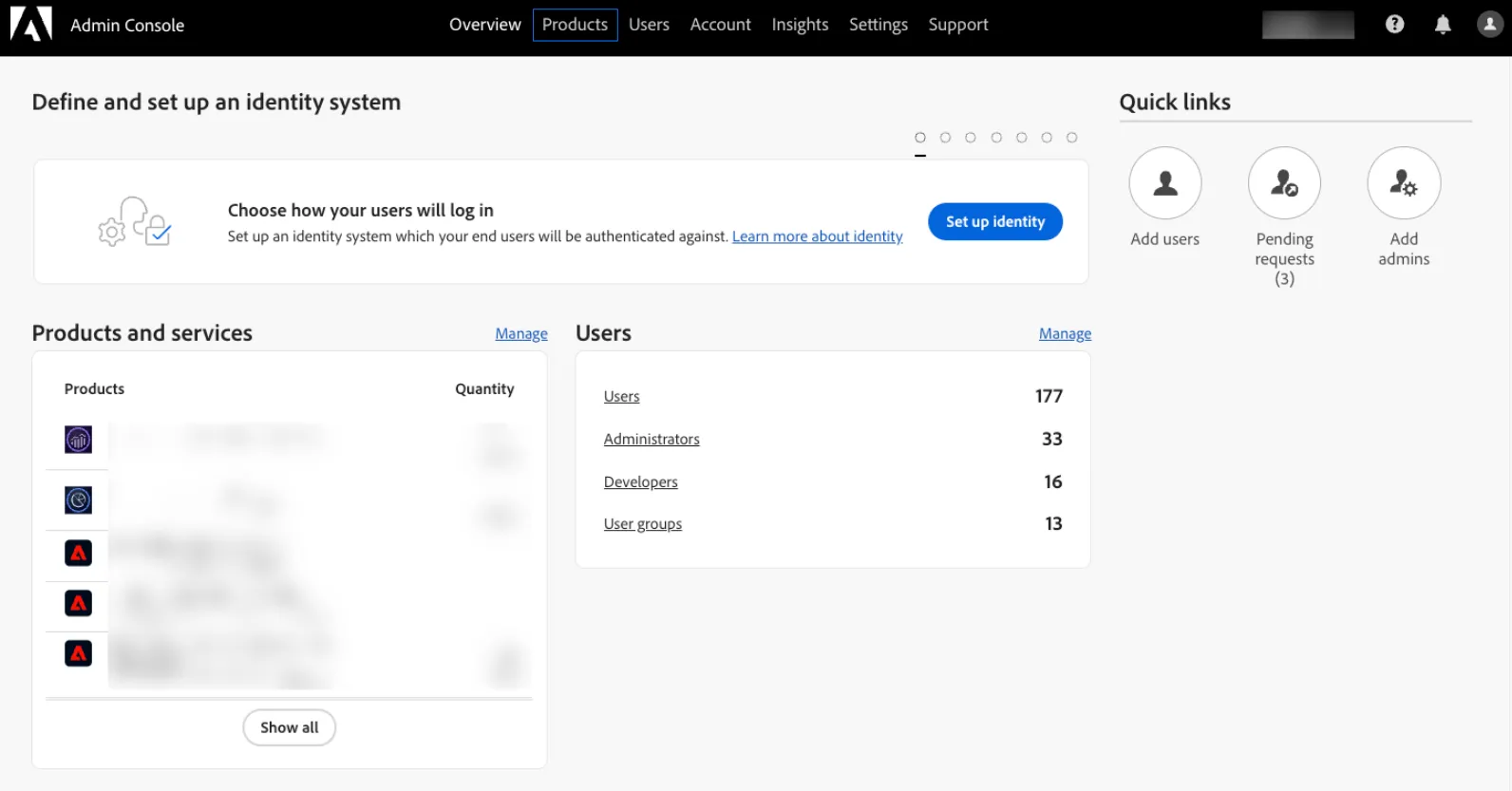The height and width of the screenshot is (791, 1512).
Task: Open the User groups link
Action: tap(643, 523)
